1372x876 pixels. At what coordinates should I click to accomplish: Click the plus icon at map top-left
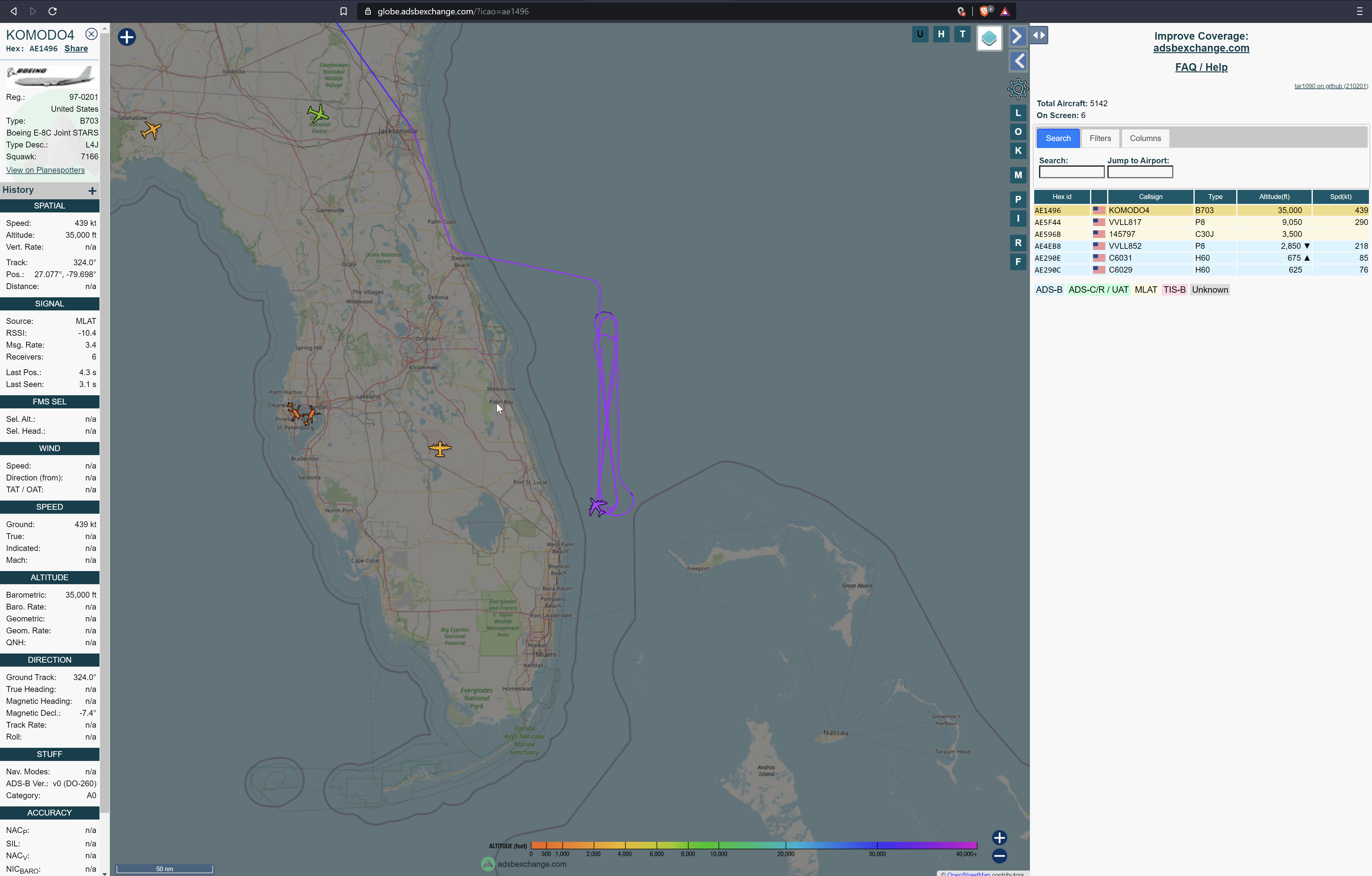pyautogui.click(x=126, y=37)
